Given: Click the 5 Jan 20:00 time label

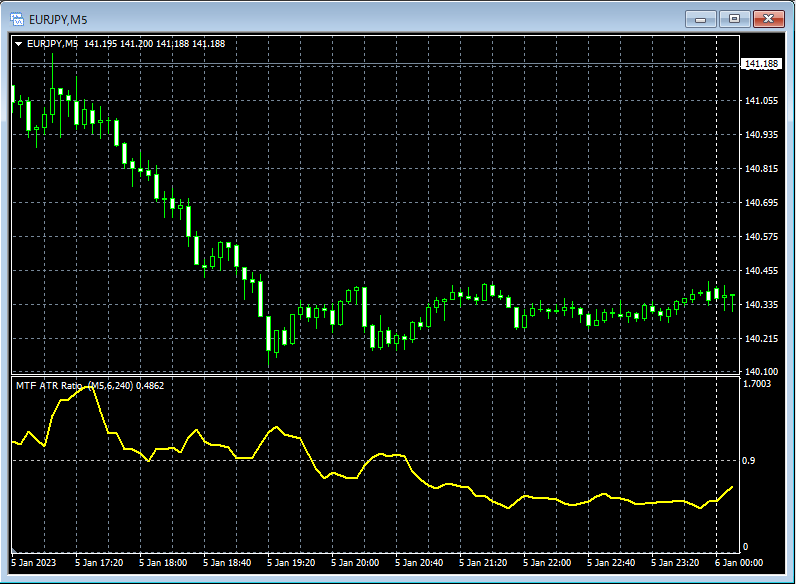Looking at the screenshot, I should tap(354, 563).
